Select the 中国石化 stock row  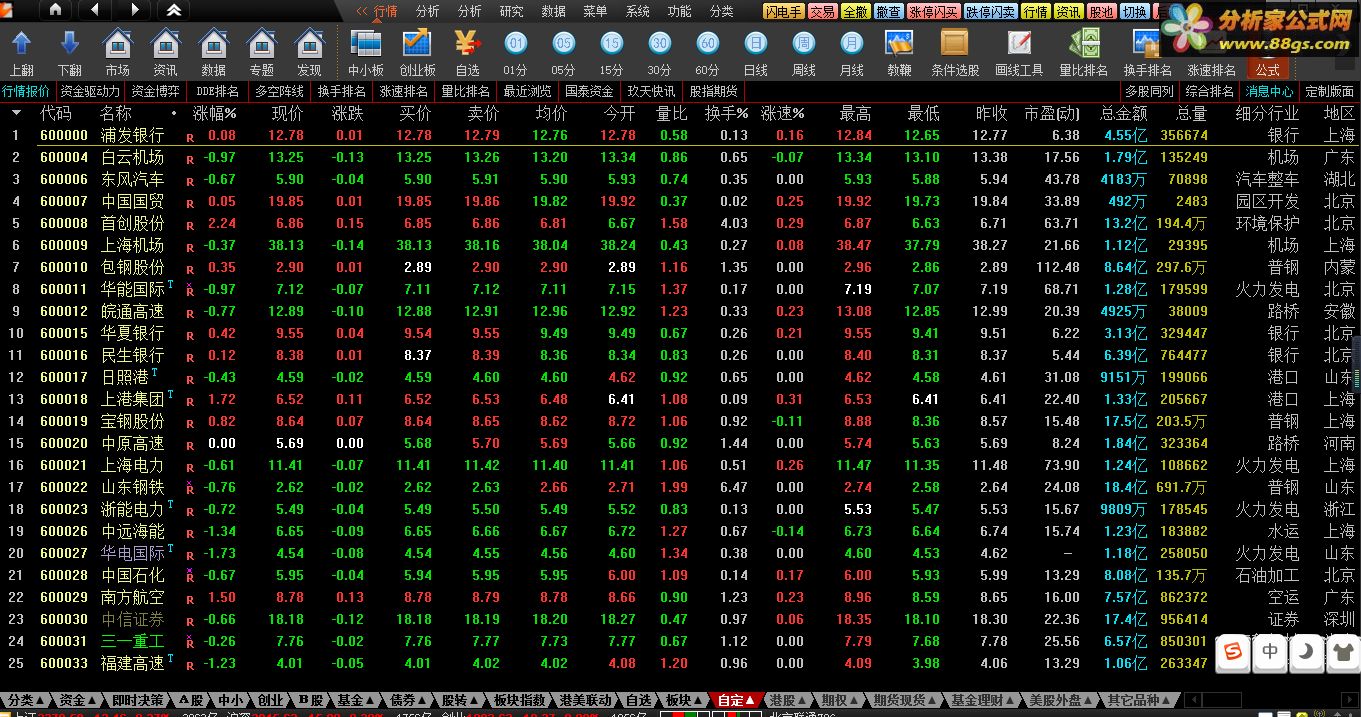coord(680,575)
